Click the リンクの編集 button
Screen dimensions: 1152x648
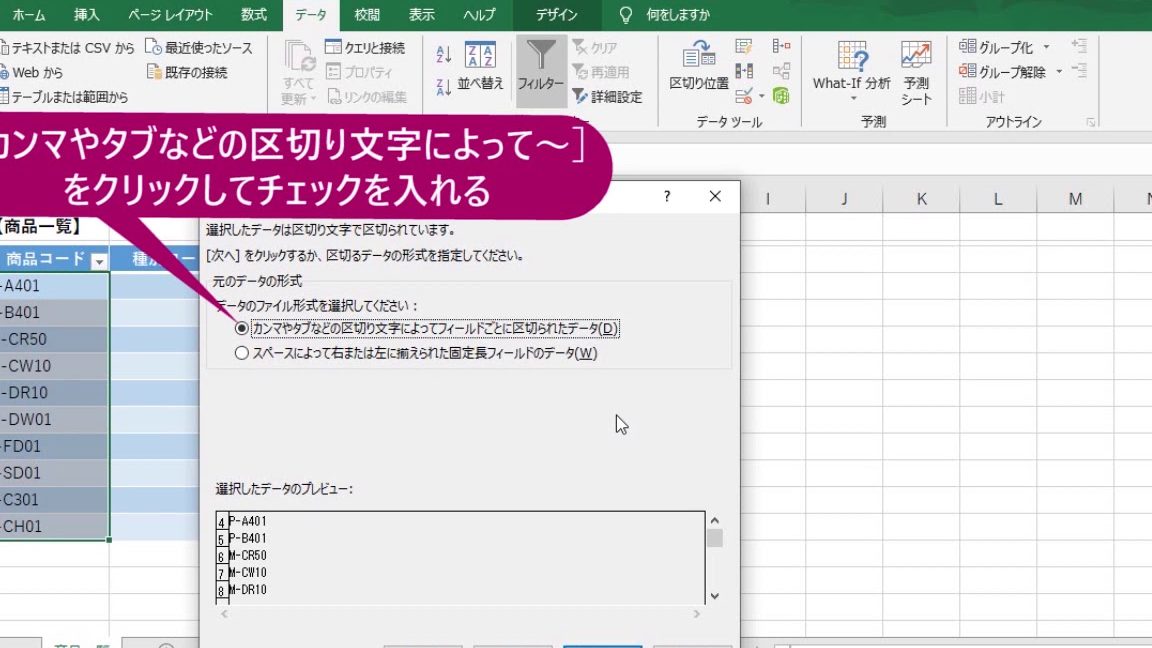coord(367,96)
